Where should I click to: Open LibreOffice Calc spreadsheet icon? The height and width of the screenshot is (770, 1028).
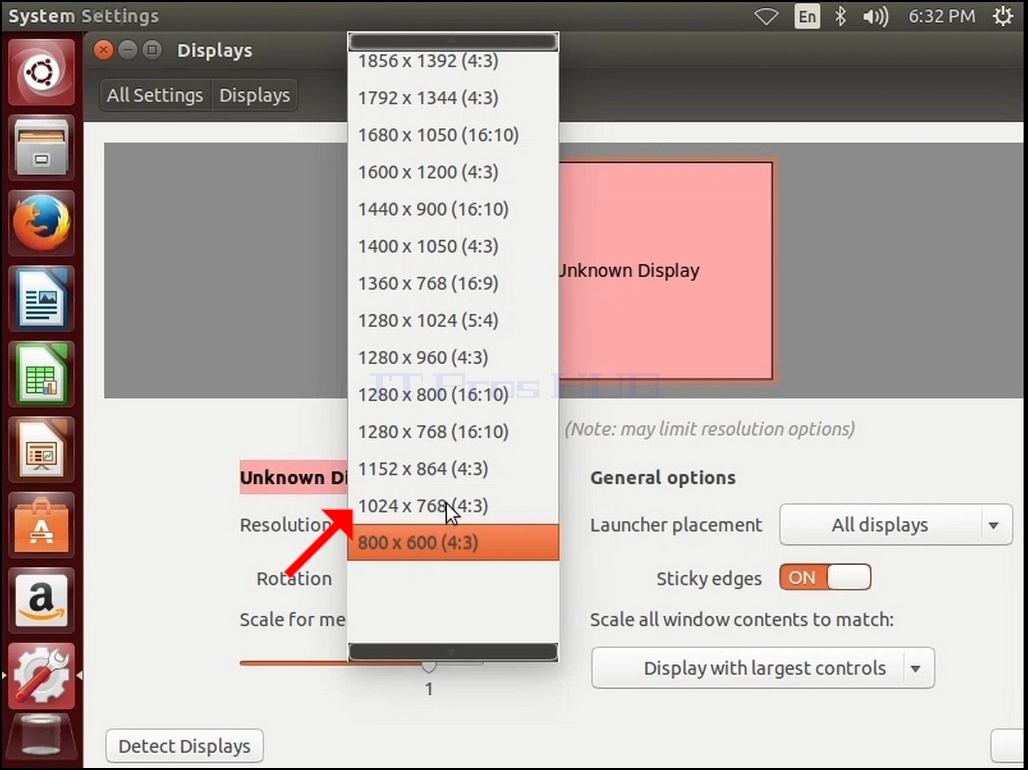tap(41, 374)
